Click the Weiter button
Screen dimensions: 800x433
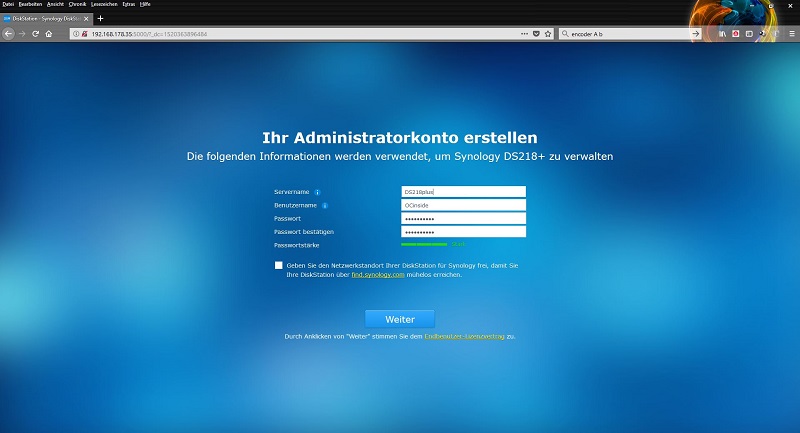(x=400, y=319)
